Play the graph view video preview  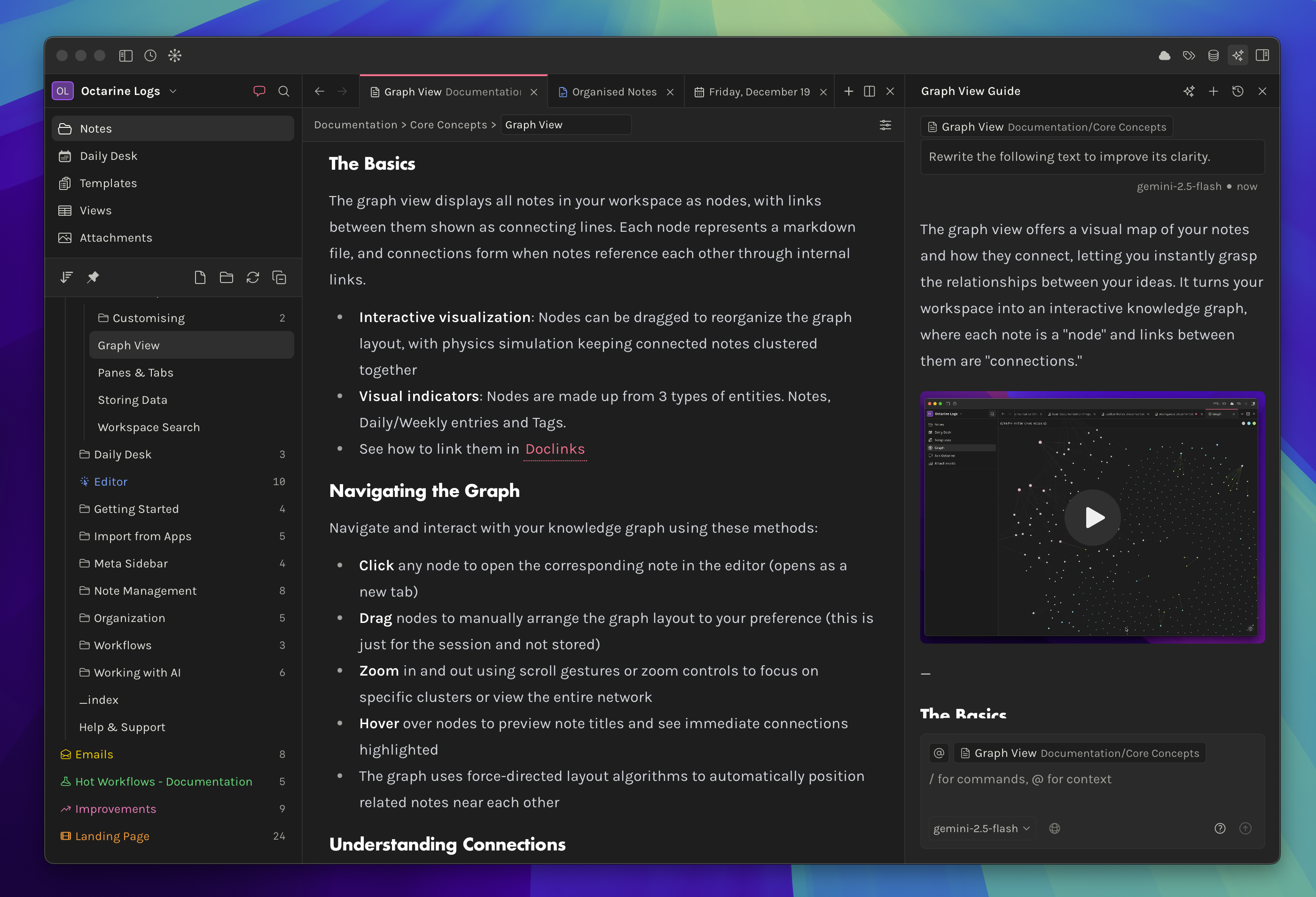click(x=1092, y=517)
